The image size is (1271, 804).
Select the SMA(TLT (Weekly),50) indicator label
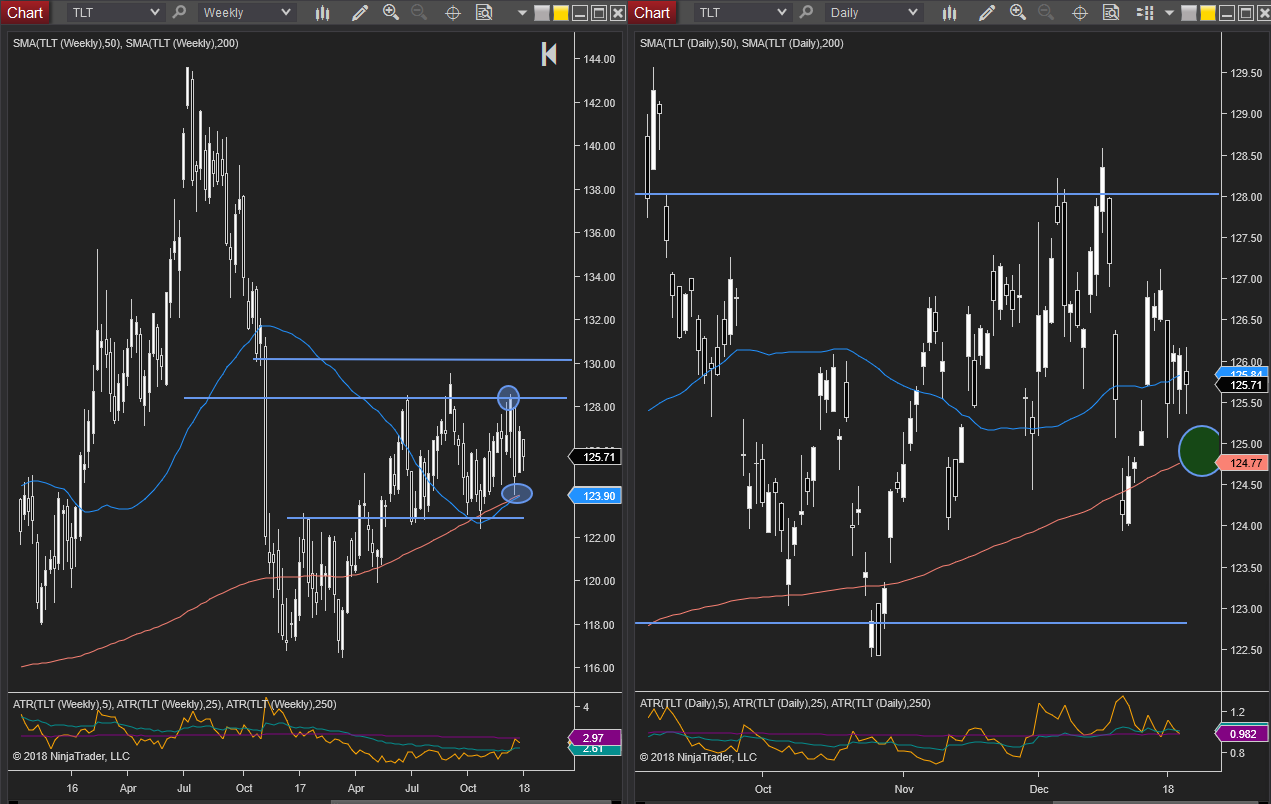click(66, 43)
